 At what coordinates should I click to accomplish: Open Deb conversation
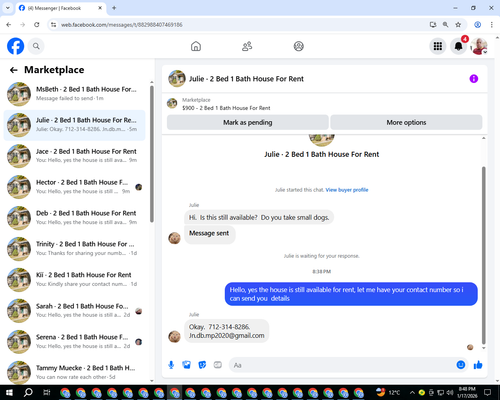pyautogui.click(x=75, y=218)
